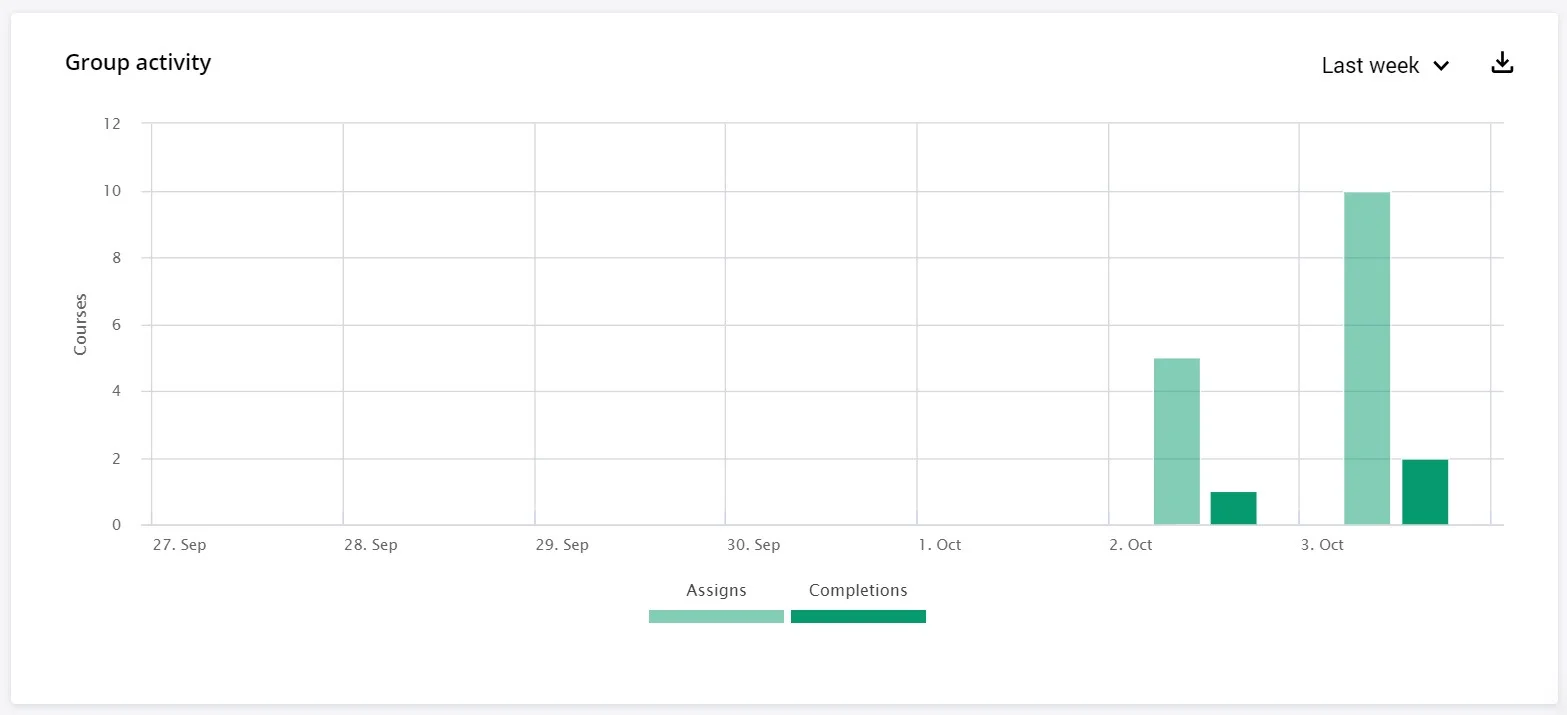The width and height of the screenshot is (1567, 715).
Task: Click the Completions legend text
Action: tap(857, 590)
